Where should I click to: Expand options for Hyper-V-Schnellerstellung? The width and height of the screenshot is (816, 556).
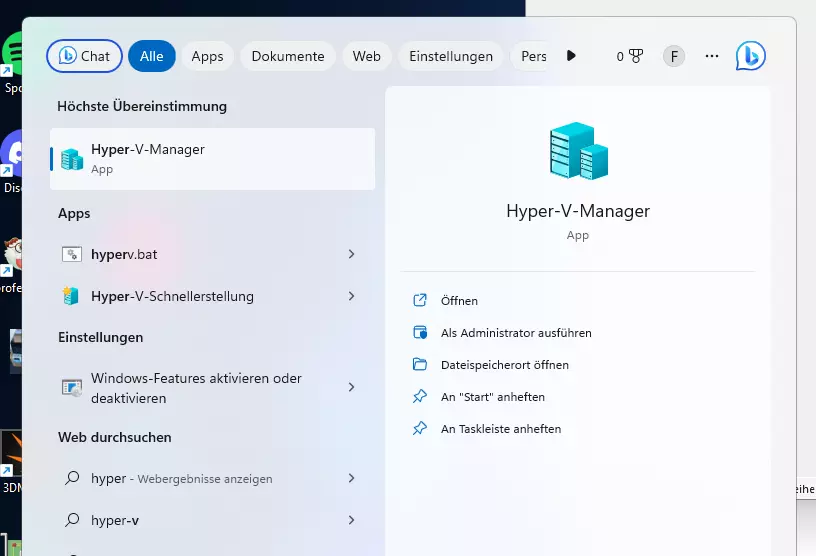tap(351, 297)
